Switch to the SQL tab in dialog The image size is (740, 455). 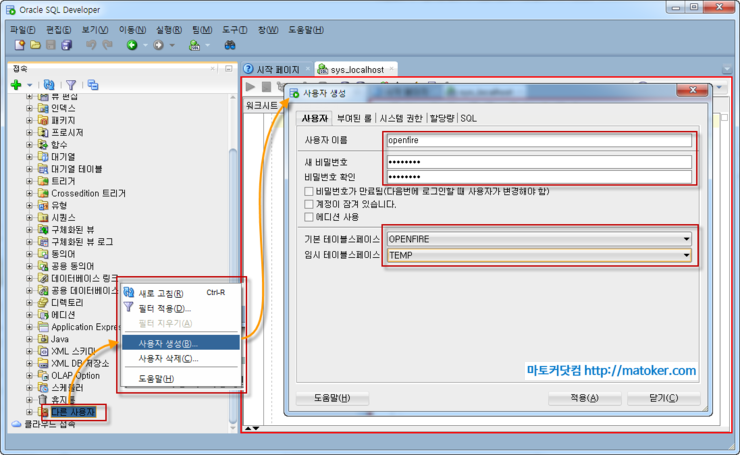coord(468,118)
